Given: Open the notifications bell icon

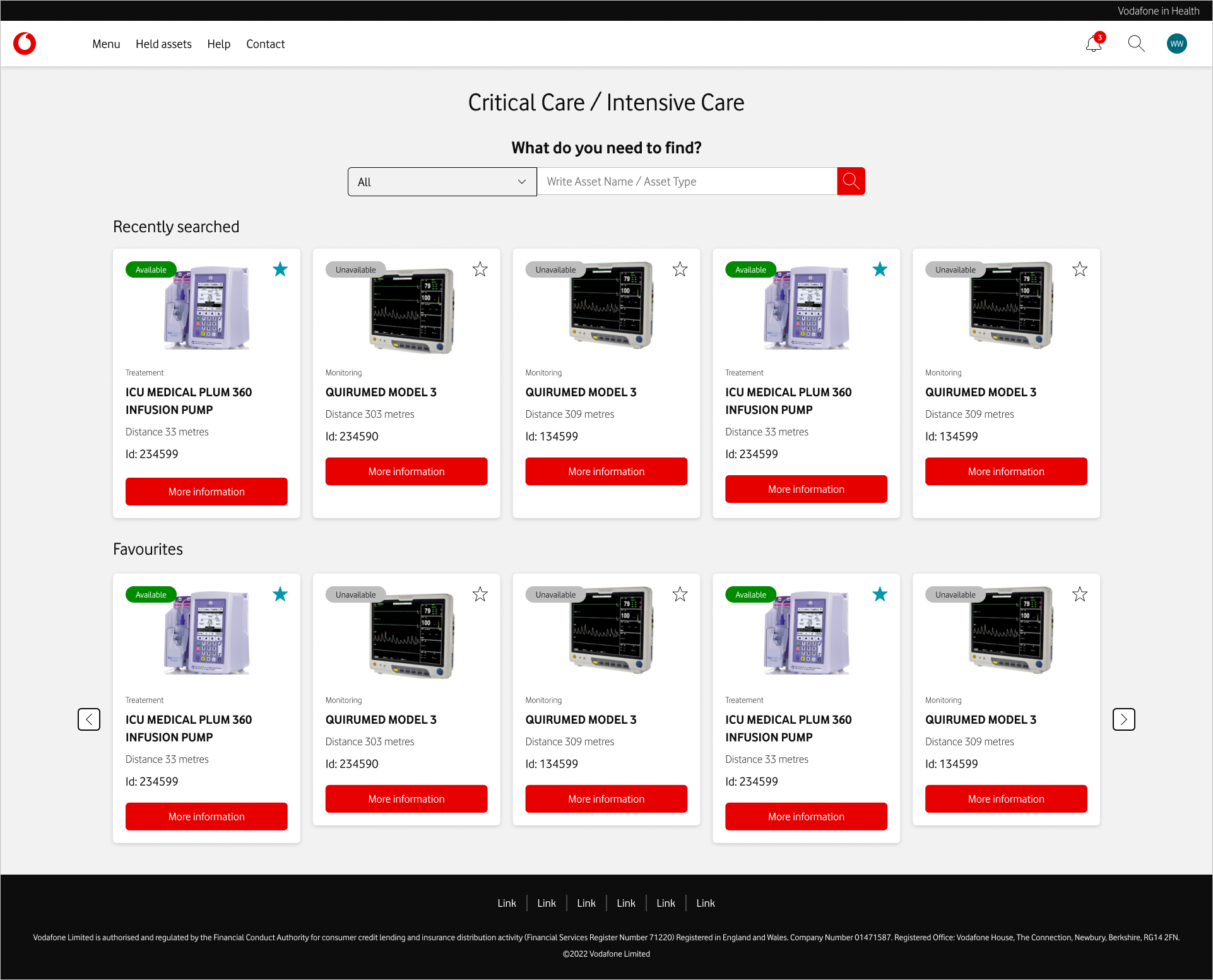Looking at the screenshot, I should [1094, 44].
